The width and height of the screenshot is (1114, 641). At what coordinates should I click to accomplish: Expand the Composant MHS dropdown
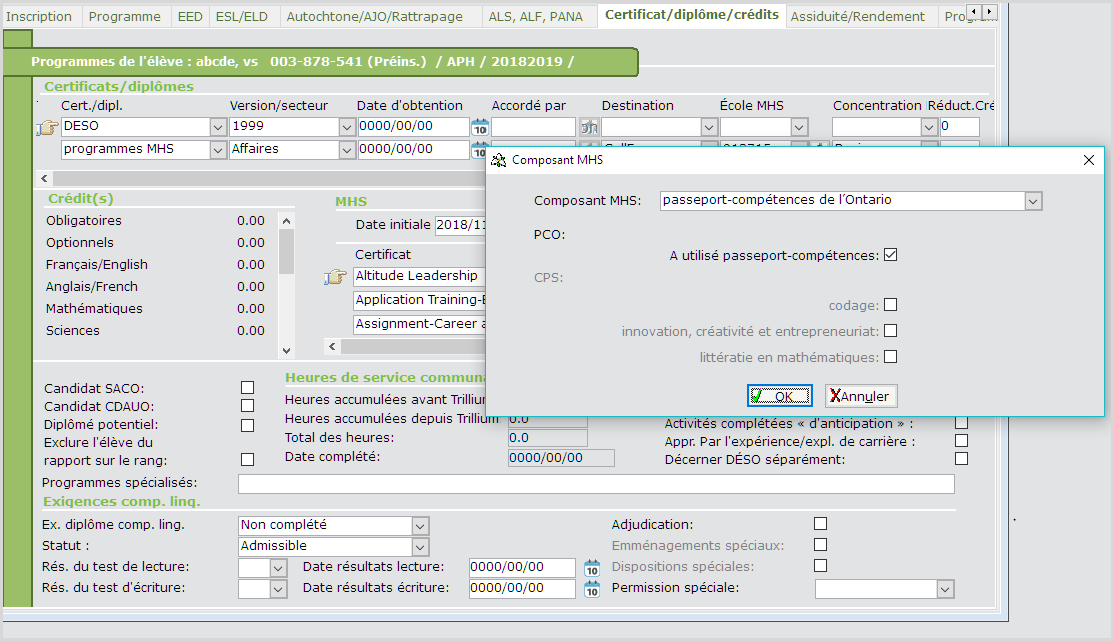(x=1033, y=201)
